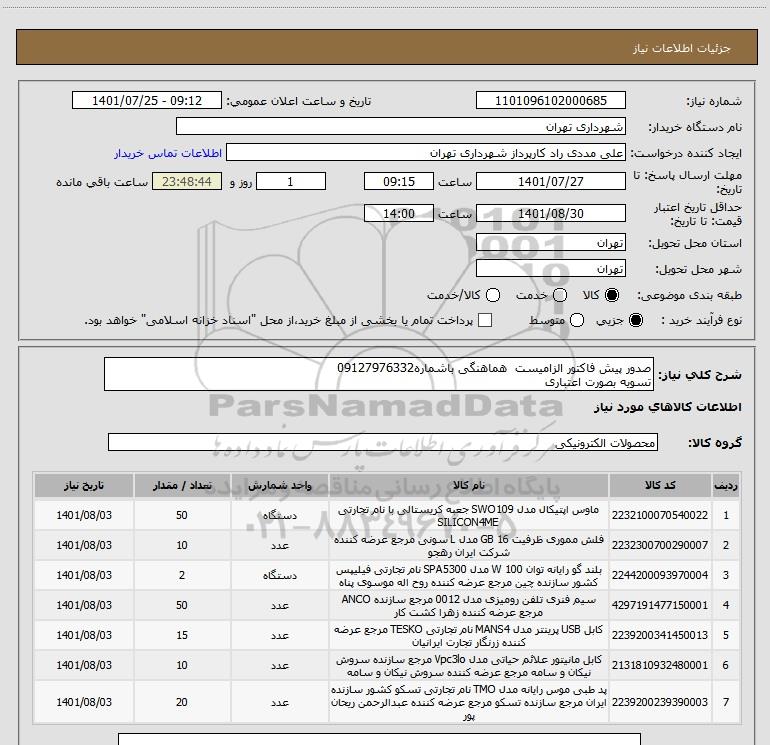Select the متوسط purchase type radio
Viewport: 770px width, 745px height.
[577, 320]
